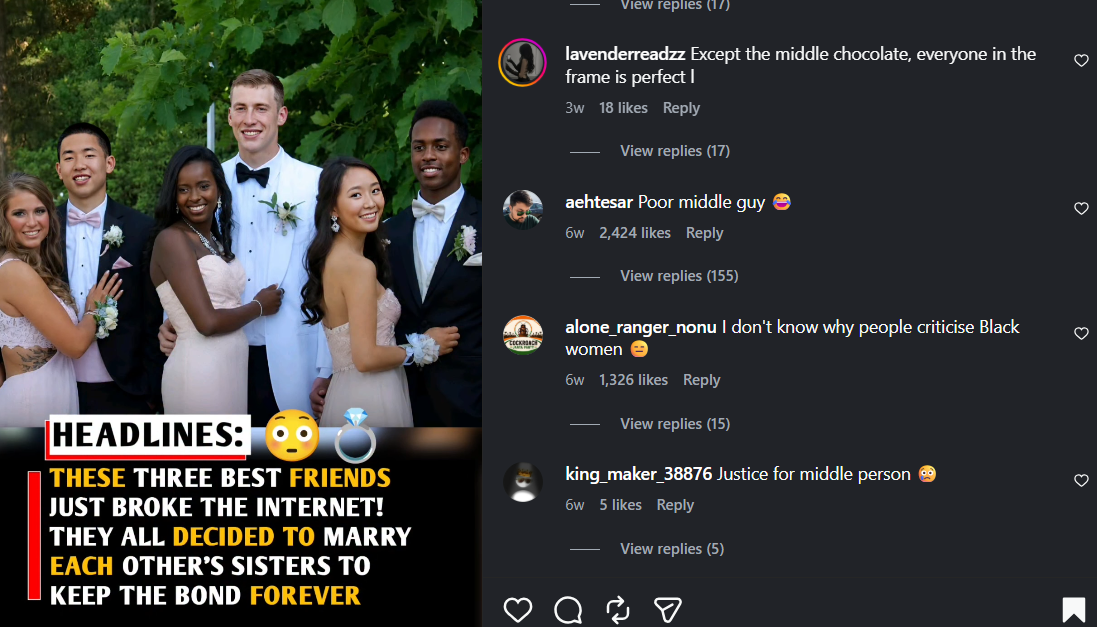
Task: Expand View replies (15)
Action: (x=674, y=424)
